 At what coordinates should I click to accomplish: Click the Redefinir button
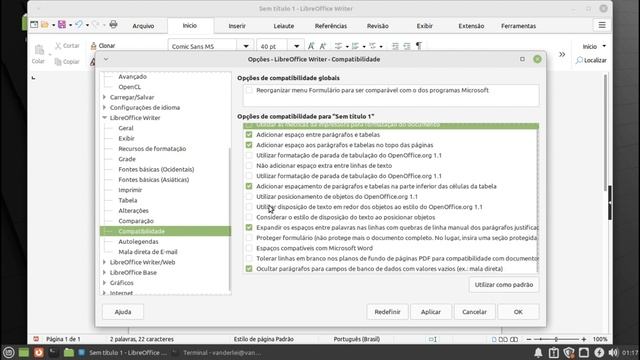pos(387,312)
